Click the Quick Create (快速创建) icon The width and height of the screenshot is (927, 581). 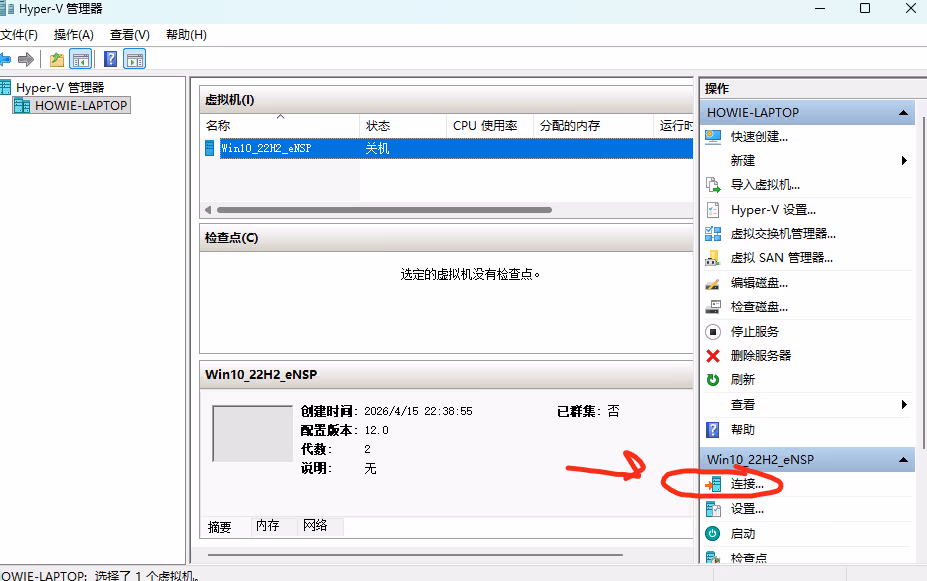[713, 136]
